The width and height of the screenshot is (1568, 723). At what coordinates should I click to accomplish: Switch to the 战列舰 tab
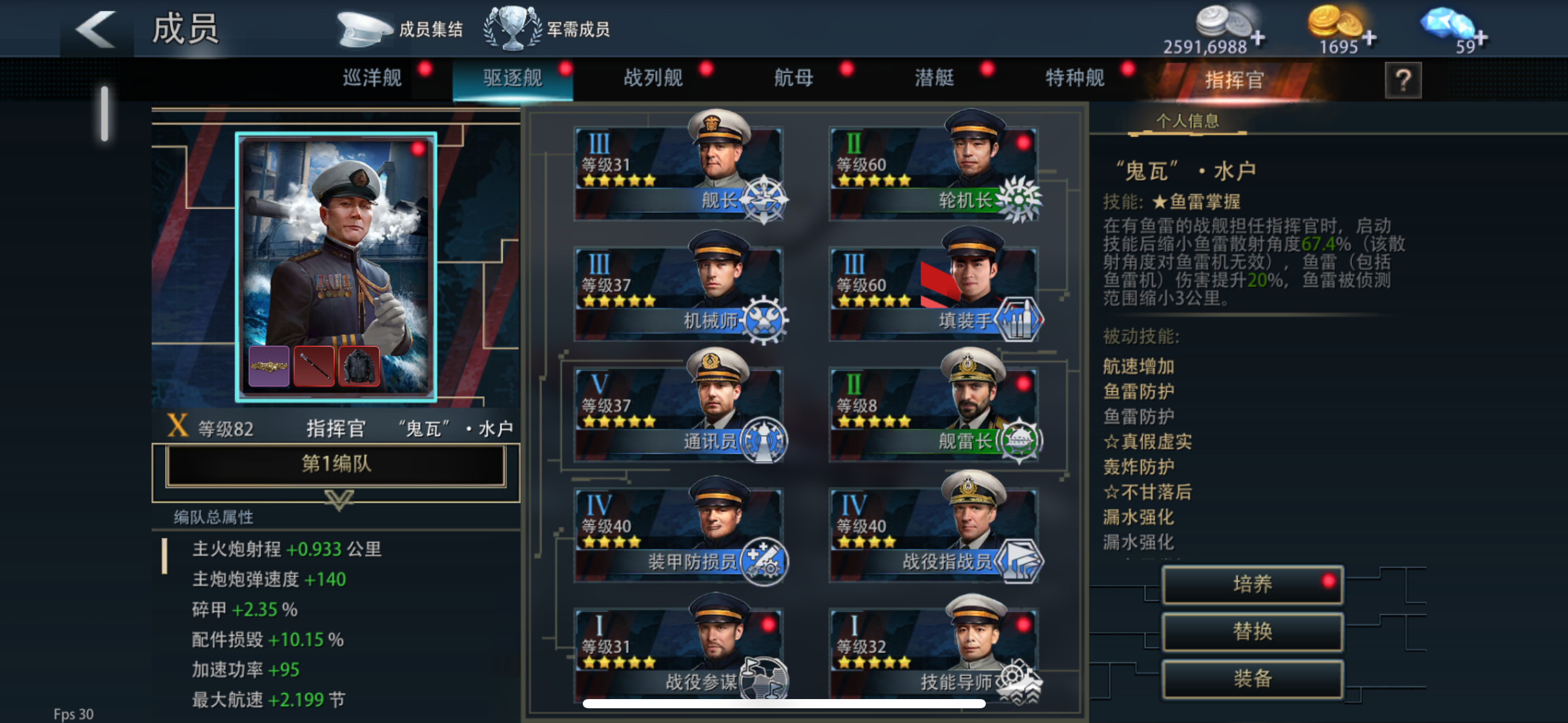tap(653, 78)
